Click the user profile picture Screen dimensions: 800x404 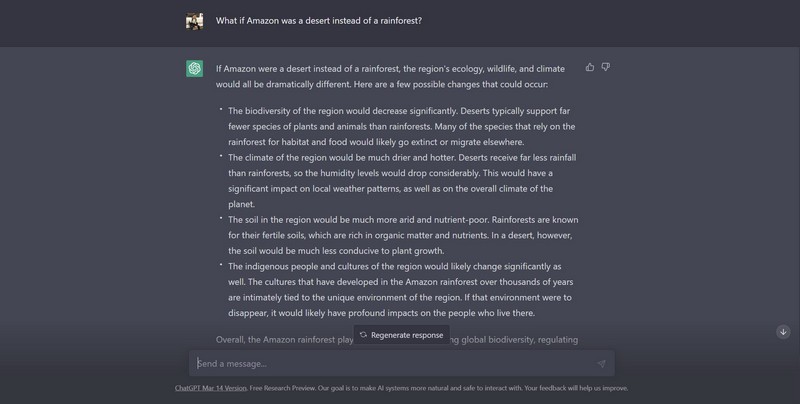195,21
